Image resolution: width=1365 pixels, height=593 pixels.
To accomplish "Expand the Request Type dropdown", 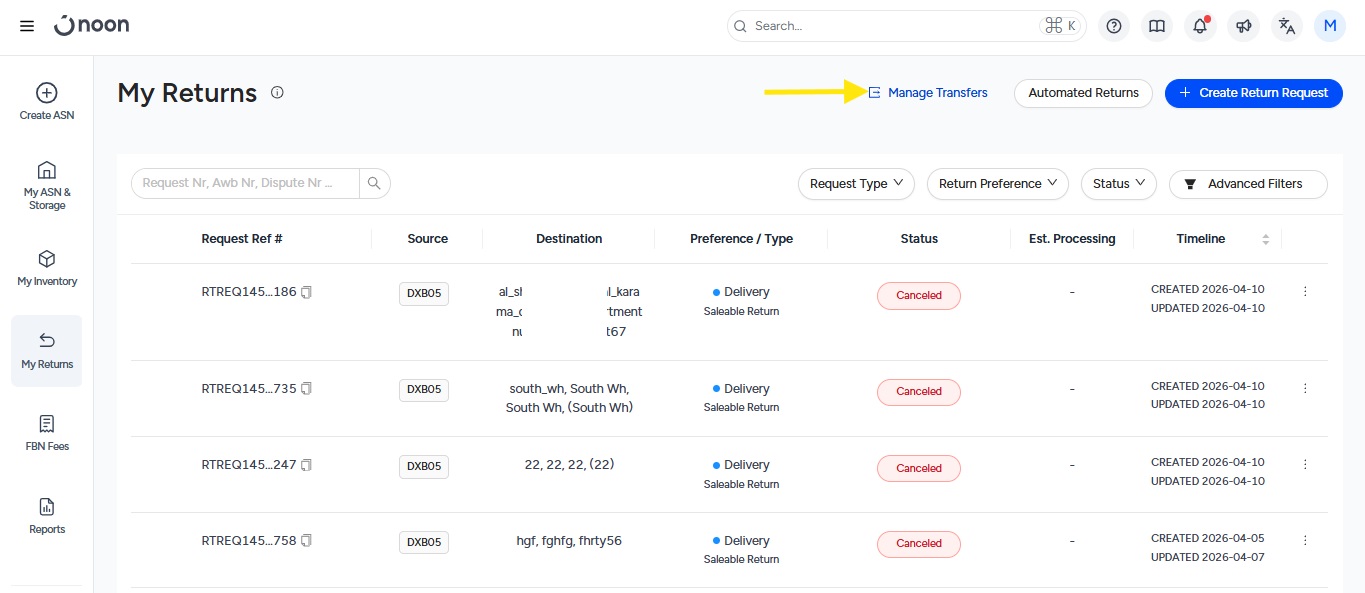I will (x=856, y=184).
